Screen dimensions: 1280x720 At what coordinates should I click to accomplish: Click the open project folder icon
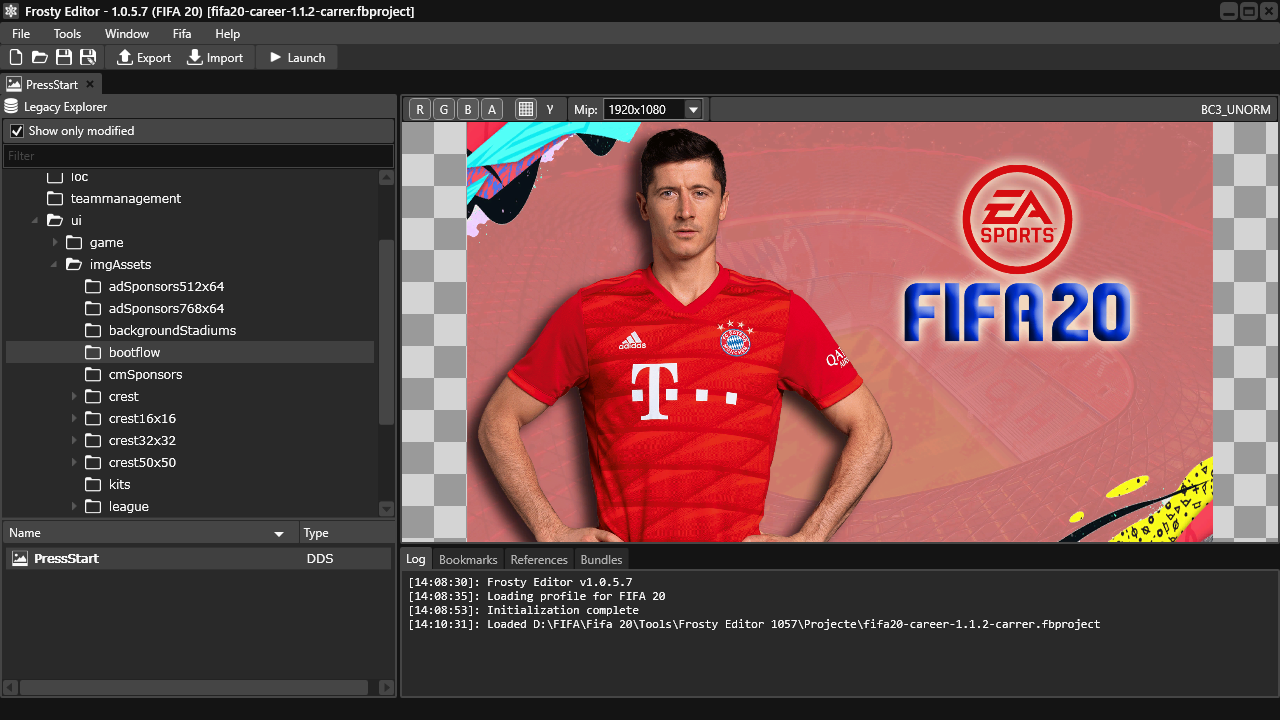[x=40, y=57]
